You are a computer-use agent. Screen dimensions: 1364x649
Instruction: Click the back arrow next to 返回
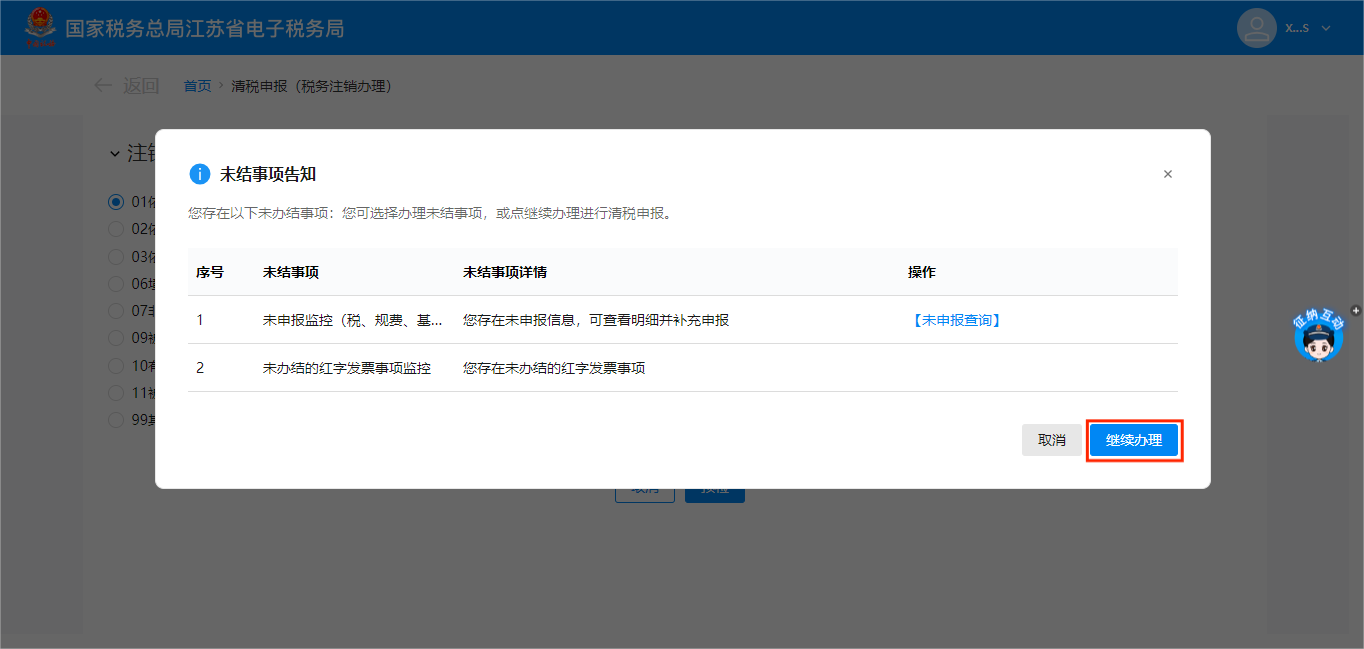click(102, 86)
